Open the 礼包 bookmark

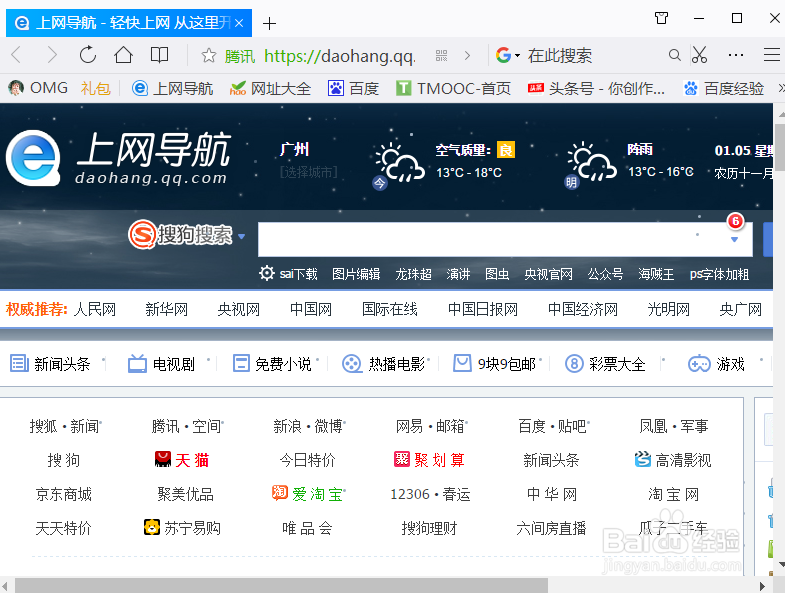pyautogui.click(x=96, y=88)
